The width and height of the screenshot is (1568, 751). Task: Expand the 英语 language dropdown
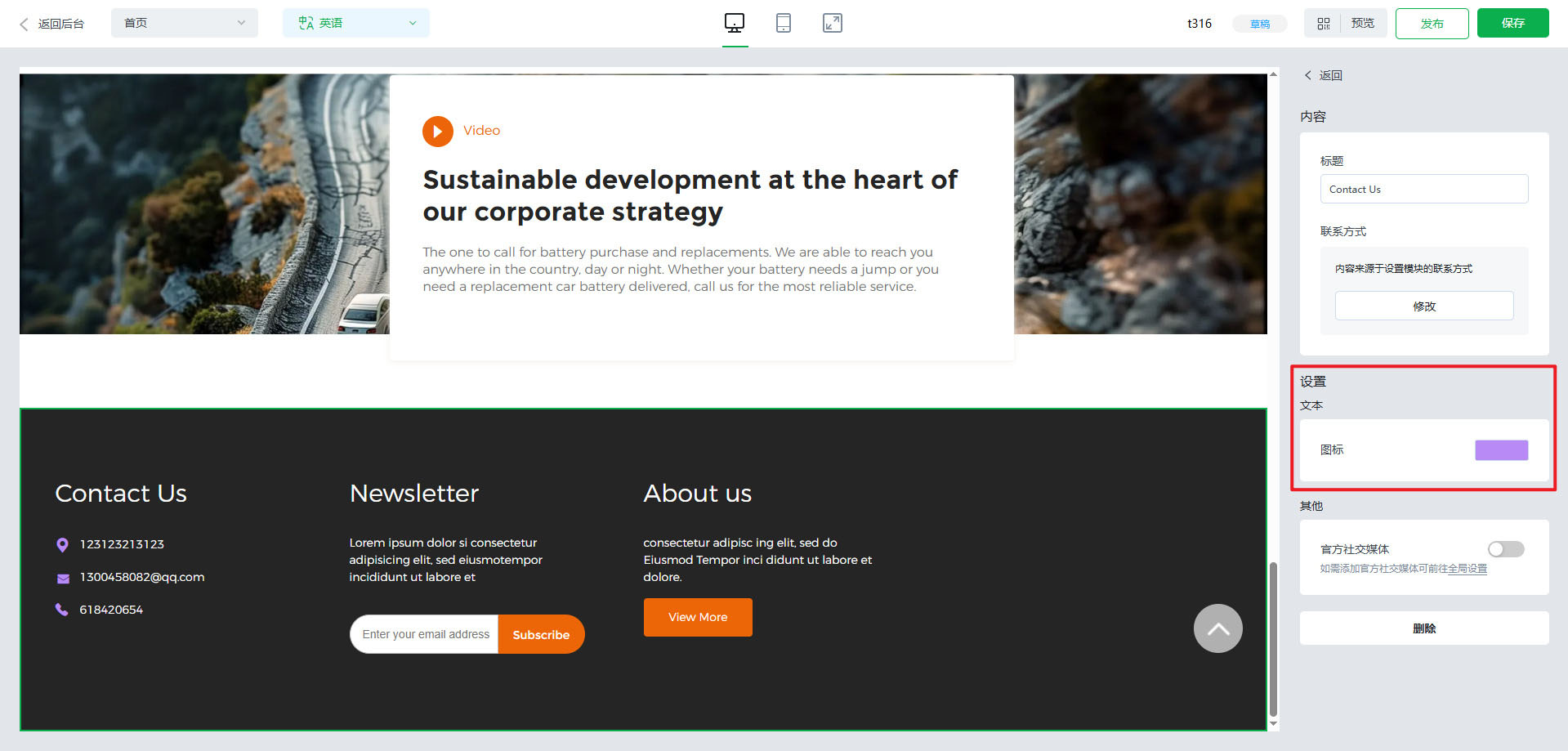pos(356,23)
